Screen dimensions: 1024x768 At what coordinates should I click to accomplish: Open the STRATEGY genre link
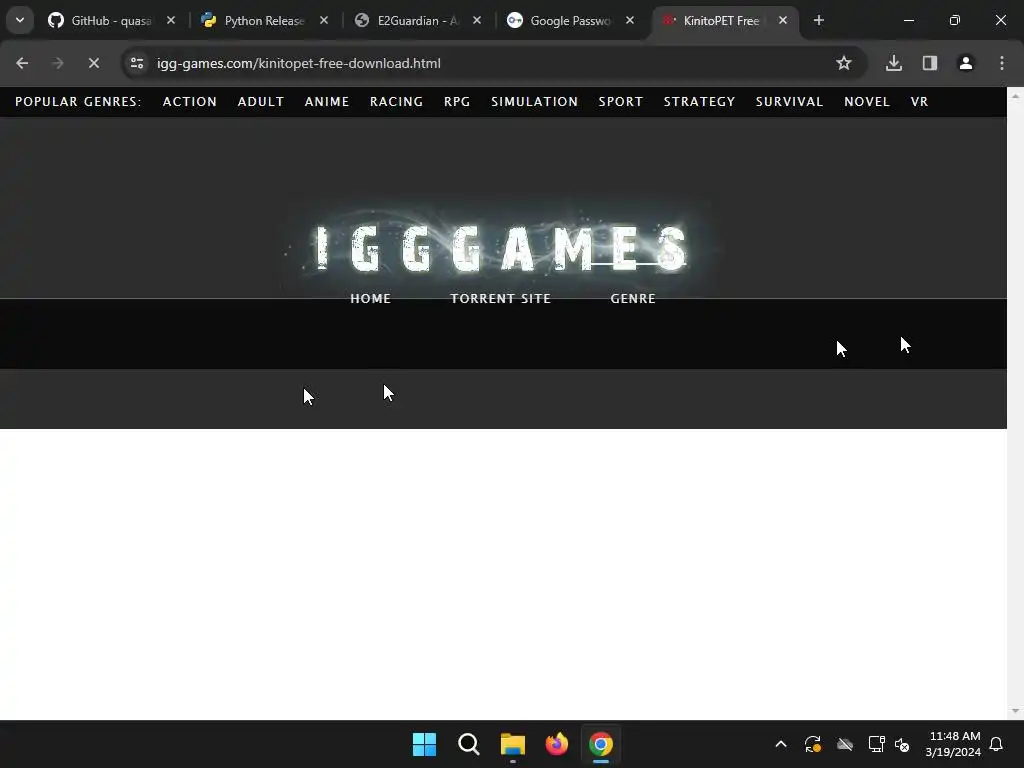tap(699, 102)
